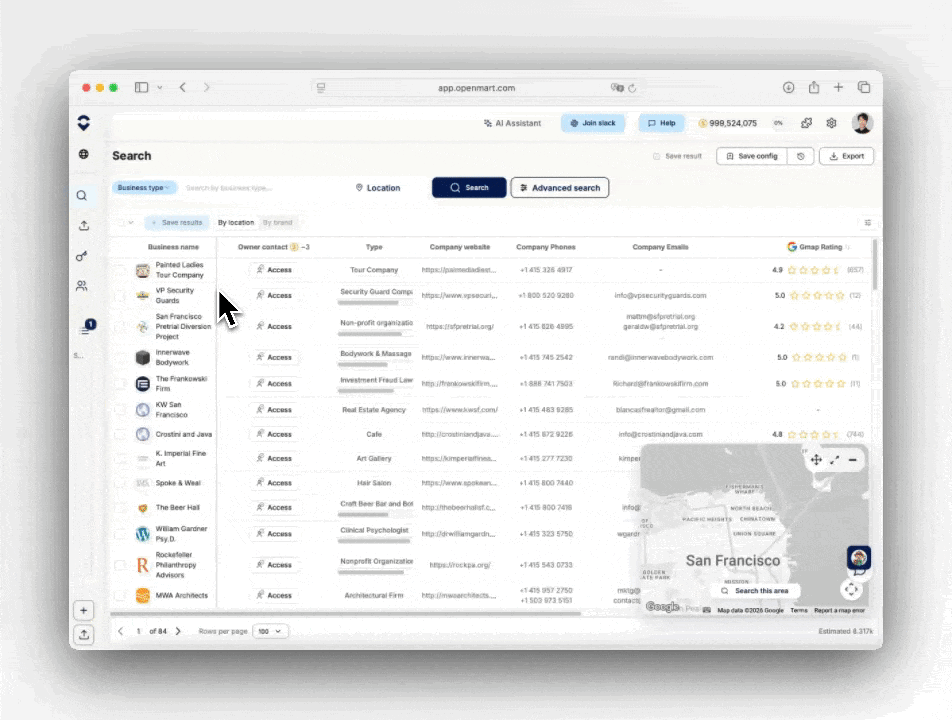
Task: Click Save config button
Action: pos(752,156)
